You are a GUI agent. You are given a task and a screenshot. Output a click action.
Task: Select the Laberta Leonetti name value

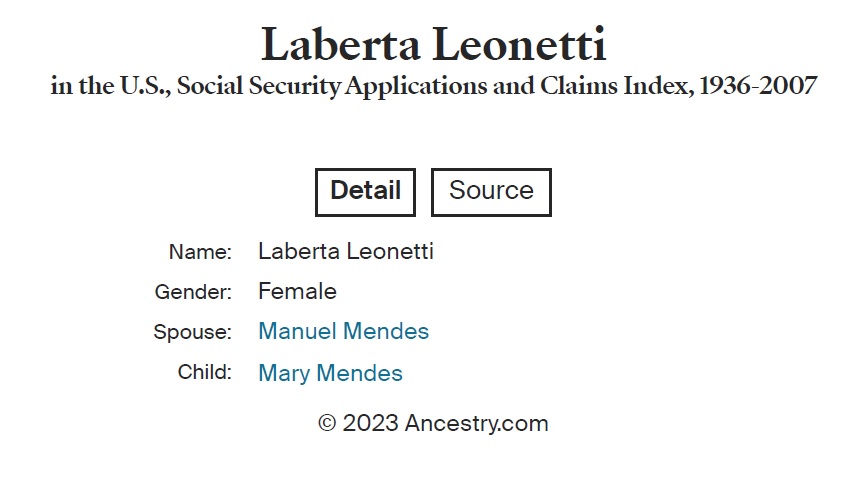click(345, 252)
